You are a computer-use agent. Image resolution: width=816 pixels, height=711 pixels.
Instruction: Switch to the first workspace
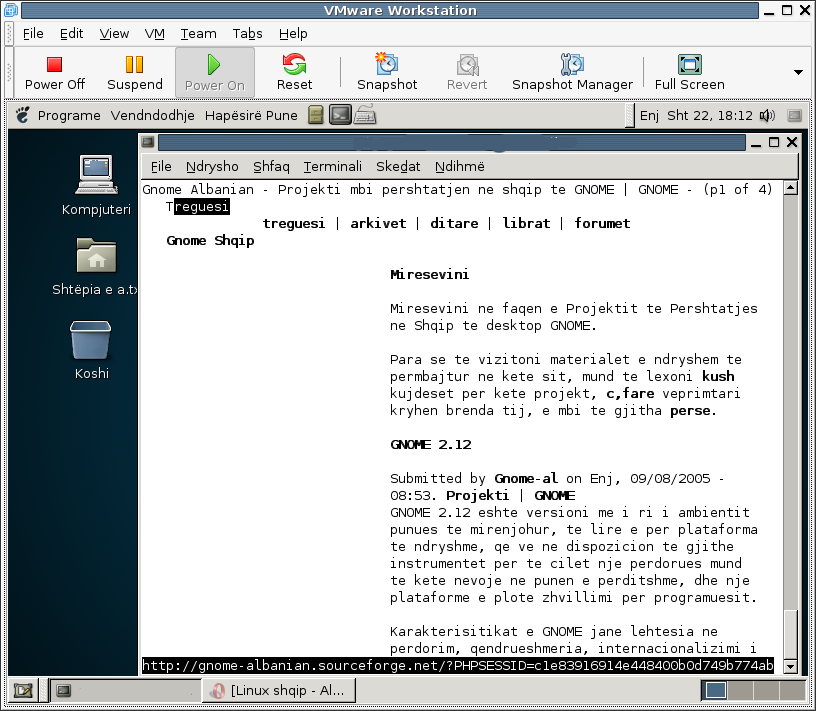pos(714,691)
